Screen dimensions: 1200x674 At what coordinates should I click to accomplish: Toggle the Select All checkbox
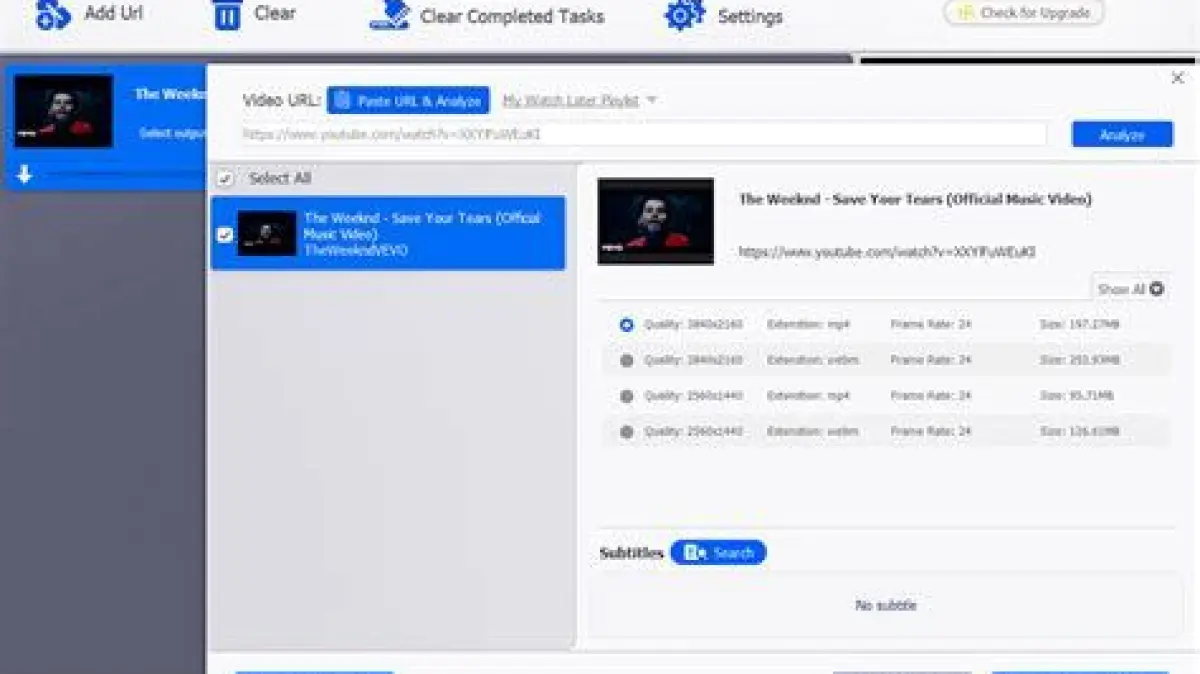coord(226,178)
